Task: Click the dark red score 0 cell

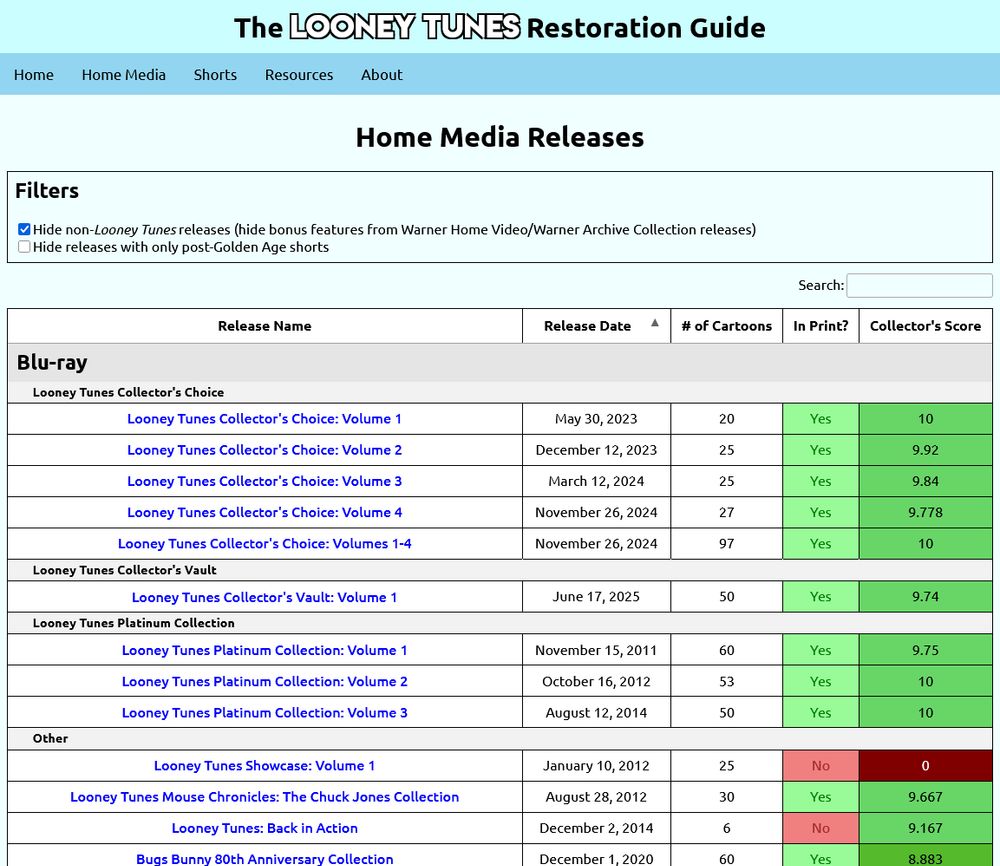Action: coord(925,766)
